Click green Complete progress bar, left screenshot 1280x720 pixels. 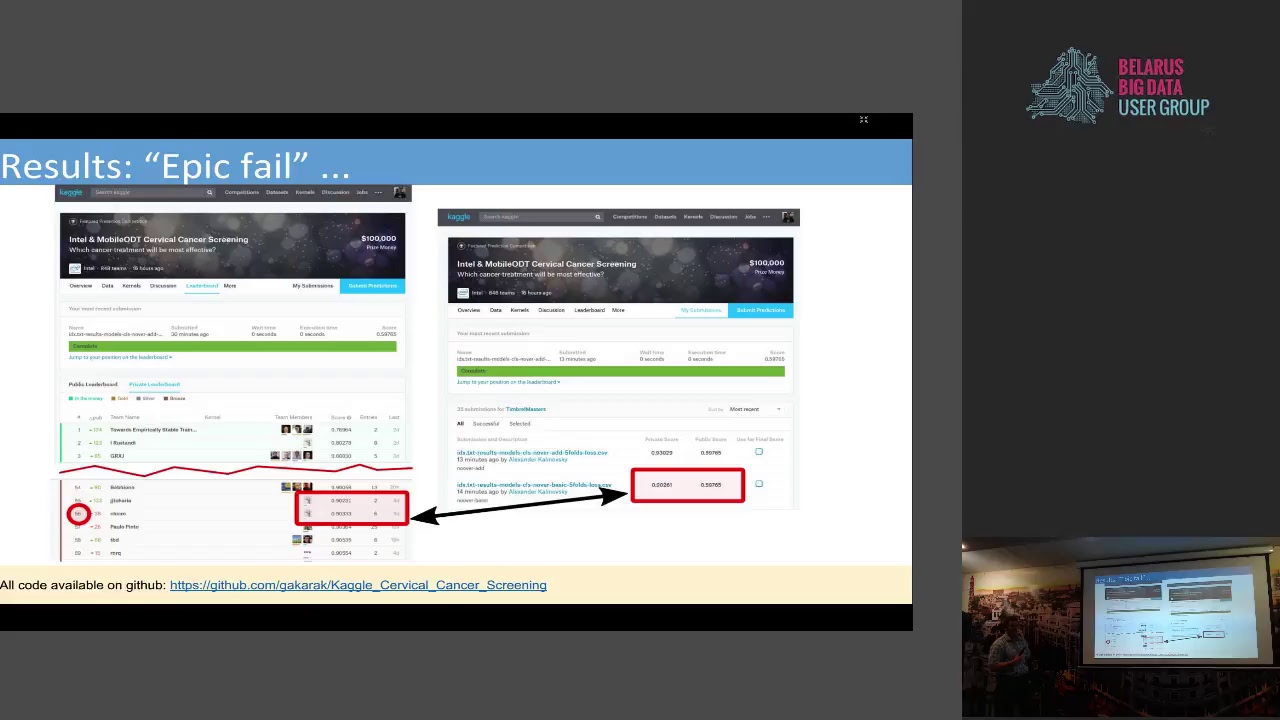(232, 346)
